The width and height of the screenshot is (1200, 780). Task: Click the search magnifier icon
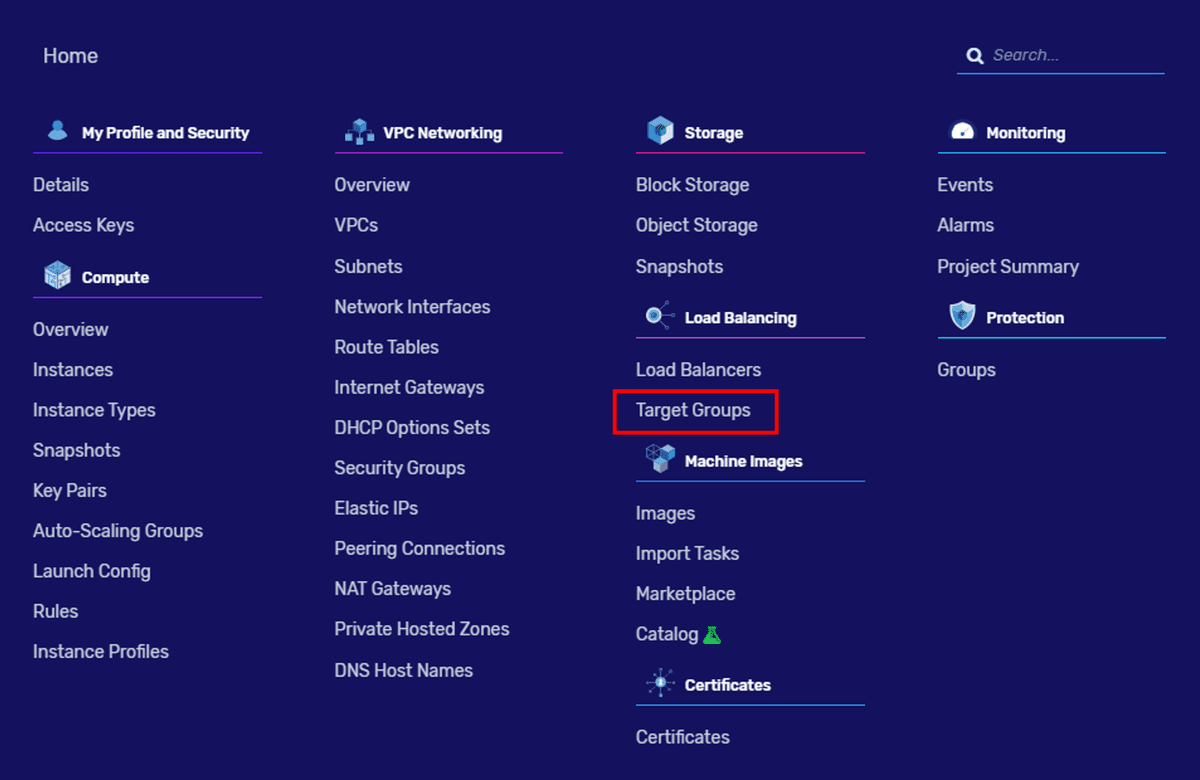pos(974,55)
